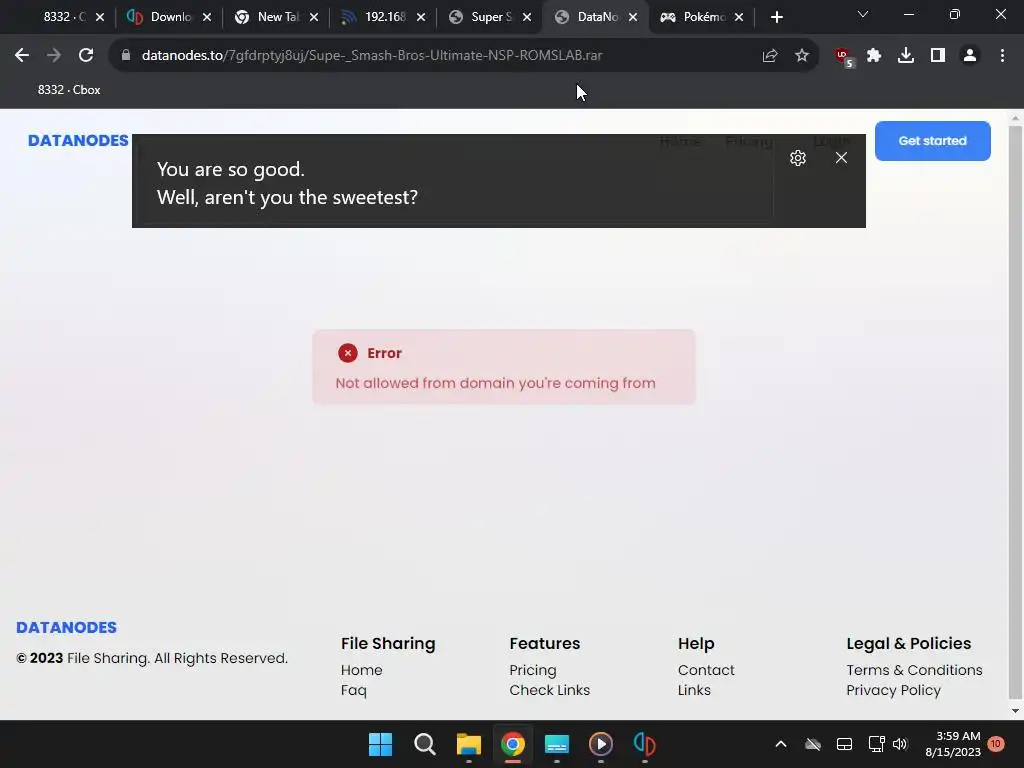Viewport: 1024px width, 768px height.
Task: Open caption overlay settings gear
Action: (797, 158)
